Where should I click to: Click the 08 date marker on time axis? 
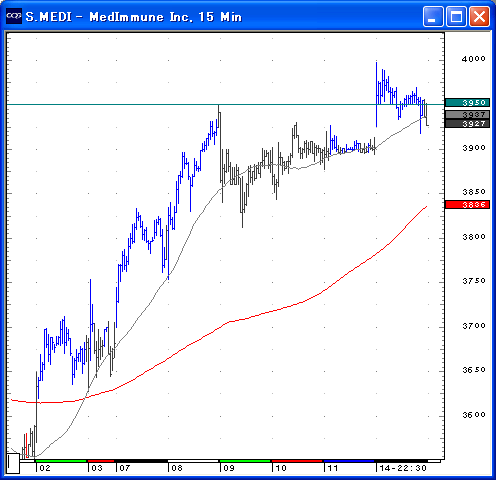[x=177, y=468]
